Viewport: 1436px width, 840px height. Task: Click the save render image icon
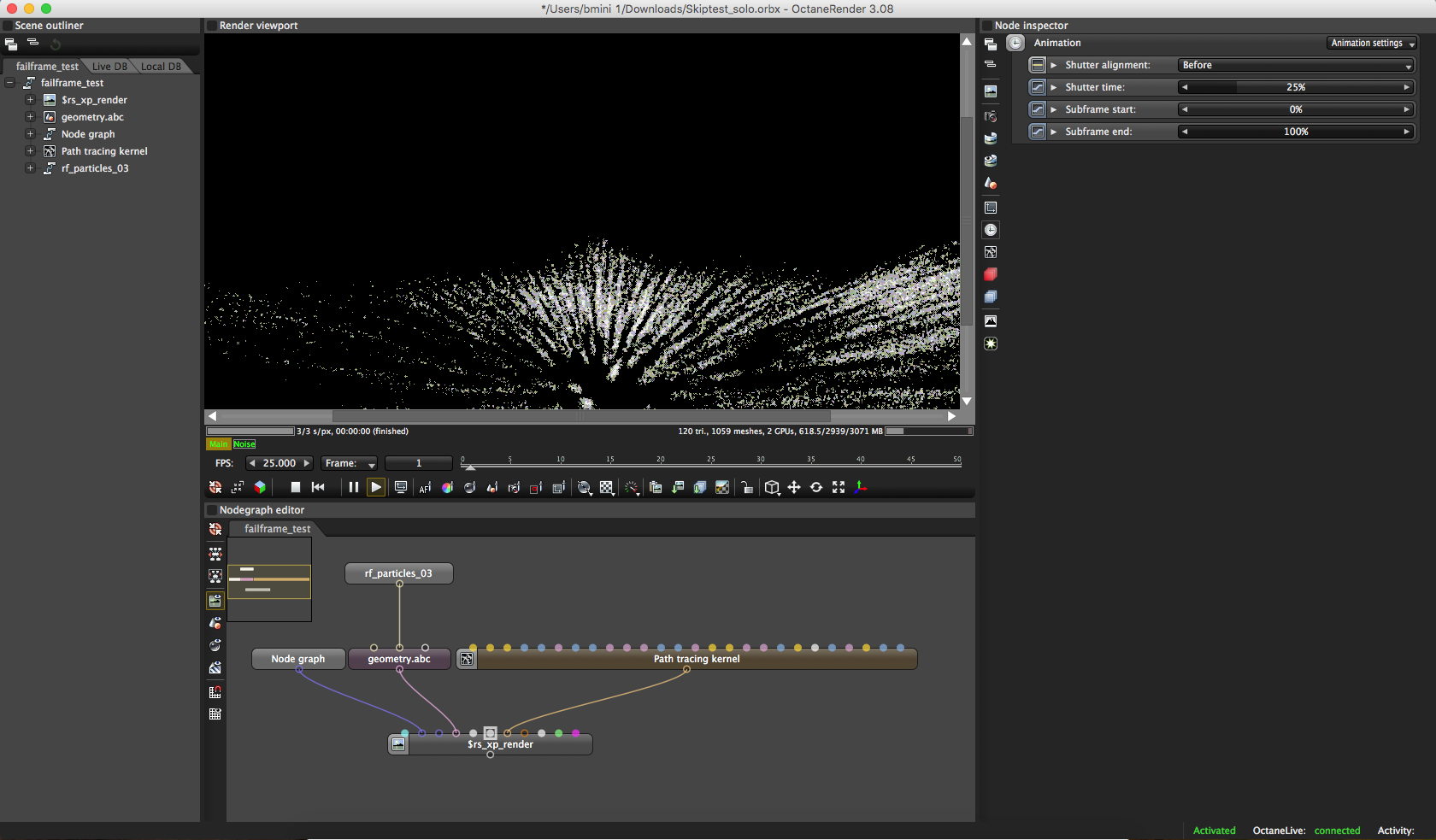[678, 487]
